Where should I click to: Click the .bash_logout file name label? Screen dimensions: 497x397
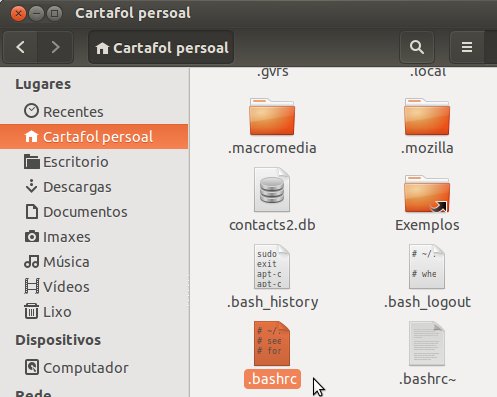click(427, 302)
